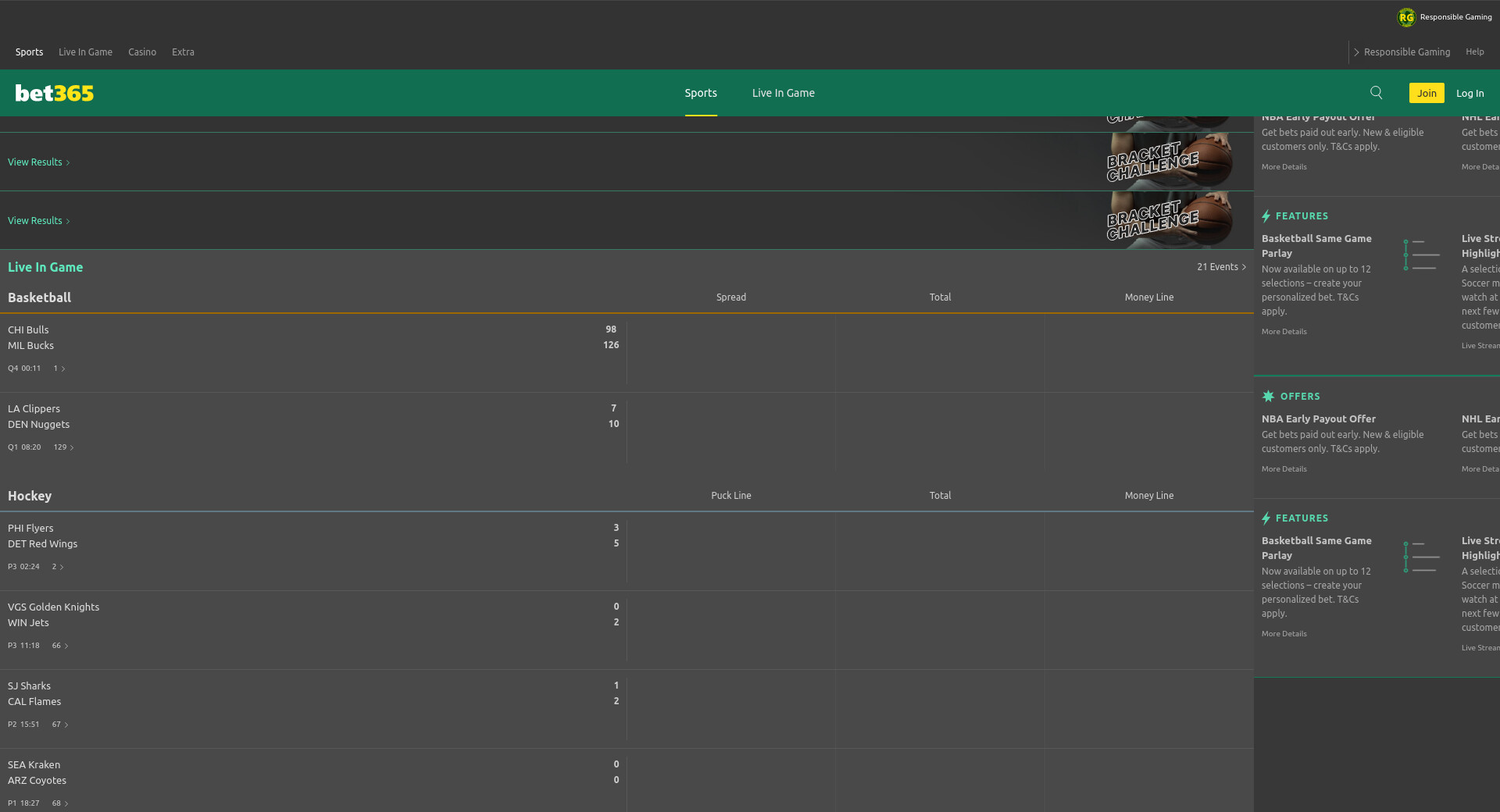Image resolution: width=1500 pixels, height=812 pixels.
Task: Open the Help link
Action: (1474, 52)
